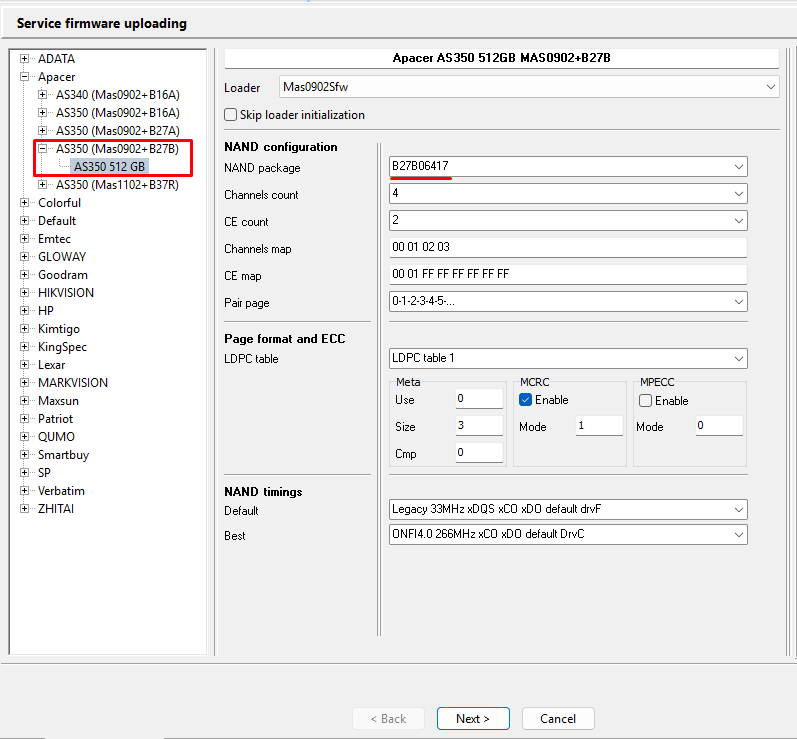
Task: Collapse the Apacer tree node
Action: coord(24,77)
